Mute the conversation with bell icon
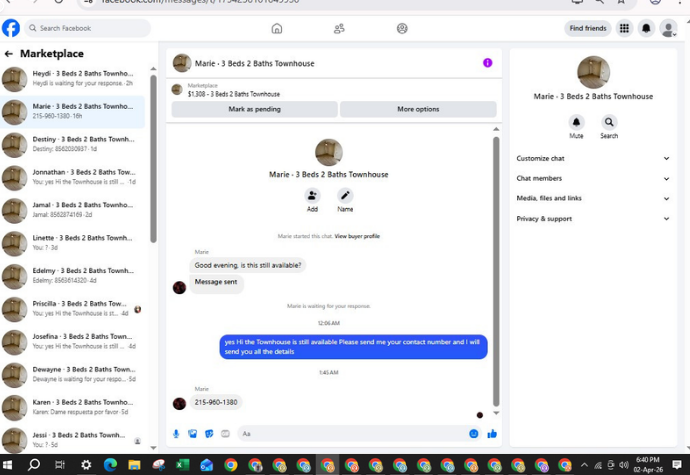This screenshot has width=690, height=475. (x=576, y=122)
